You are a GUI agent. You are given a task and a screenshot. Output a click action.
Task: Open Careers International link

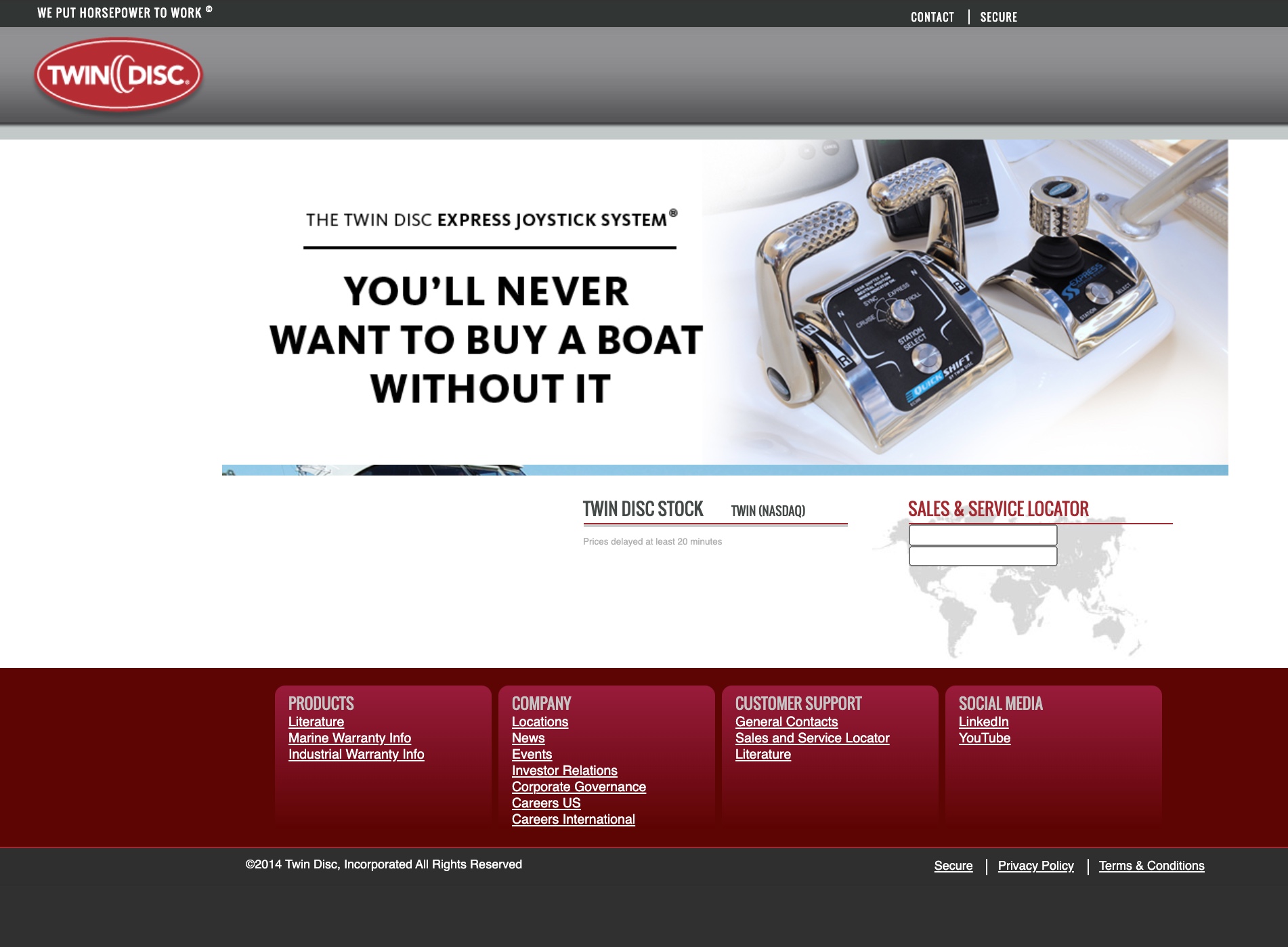(573, 820)
